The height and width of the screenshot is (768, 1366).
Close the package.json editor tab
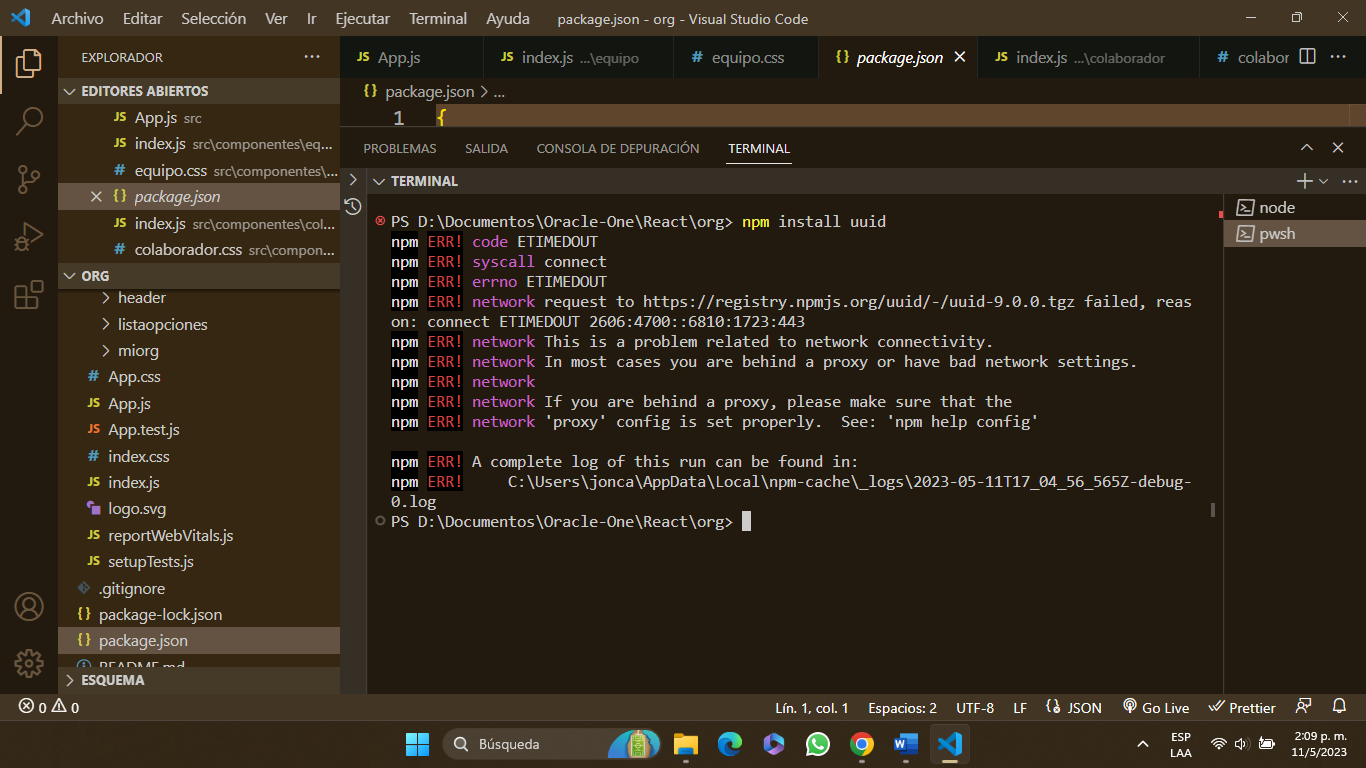[959, 57]
